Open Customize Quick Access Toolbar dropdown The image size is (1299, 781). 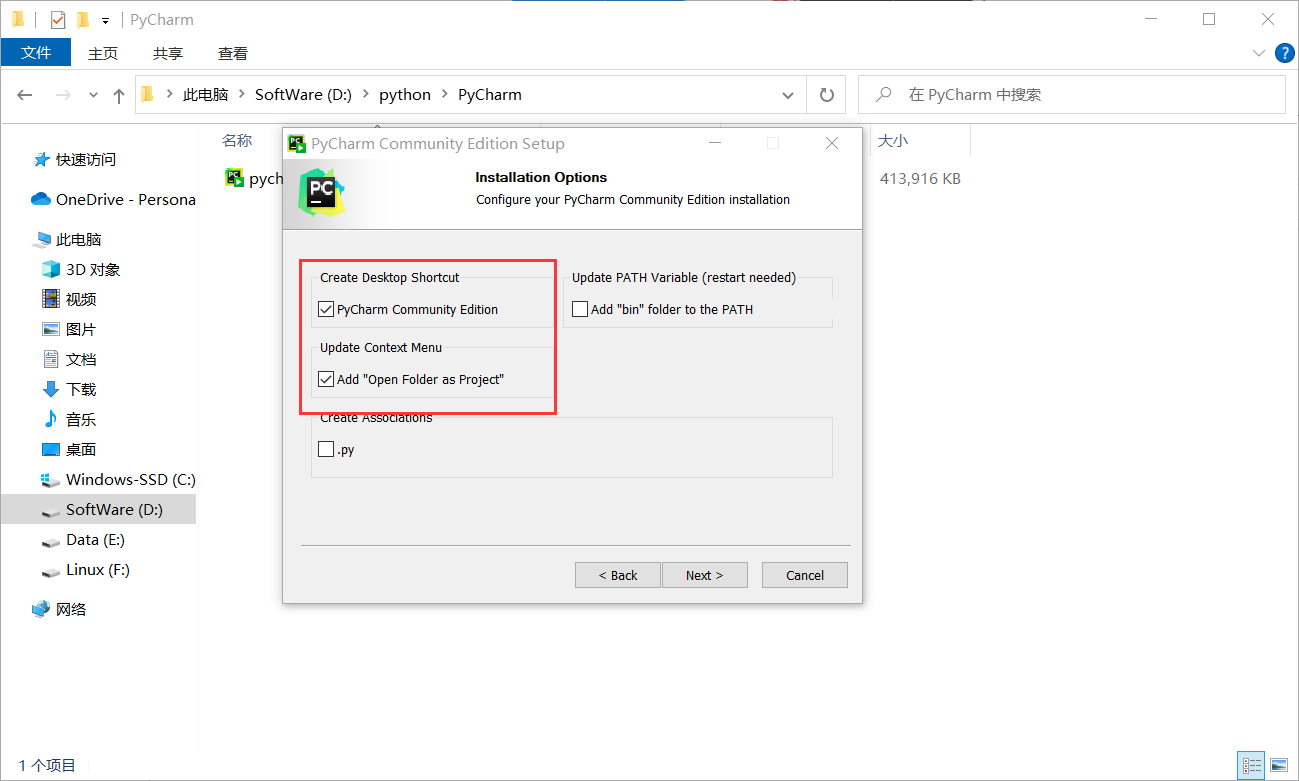105,20
